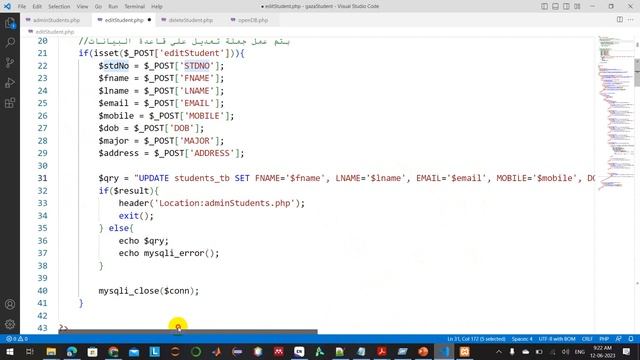Switch to deleteStudent.php tab
This screenshot has width=640, height=360.
191,20
